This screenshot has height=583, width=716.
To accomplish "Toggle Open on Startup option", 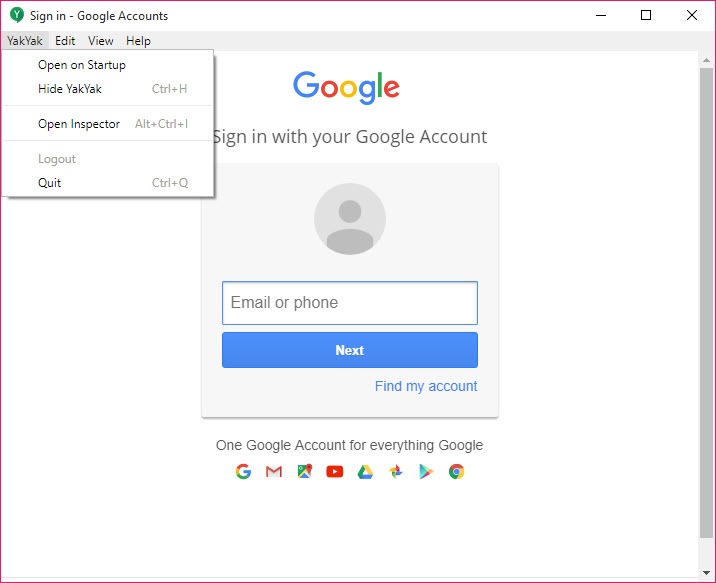I will [x=108, y=65].
